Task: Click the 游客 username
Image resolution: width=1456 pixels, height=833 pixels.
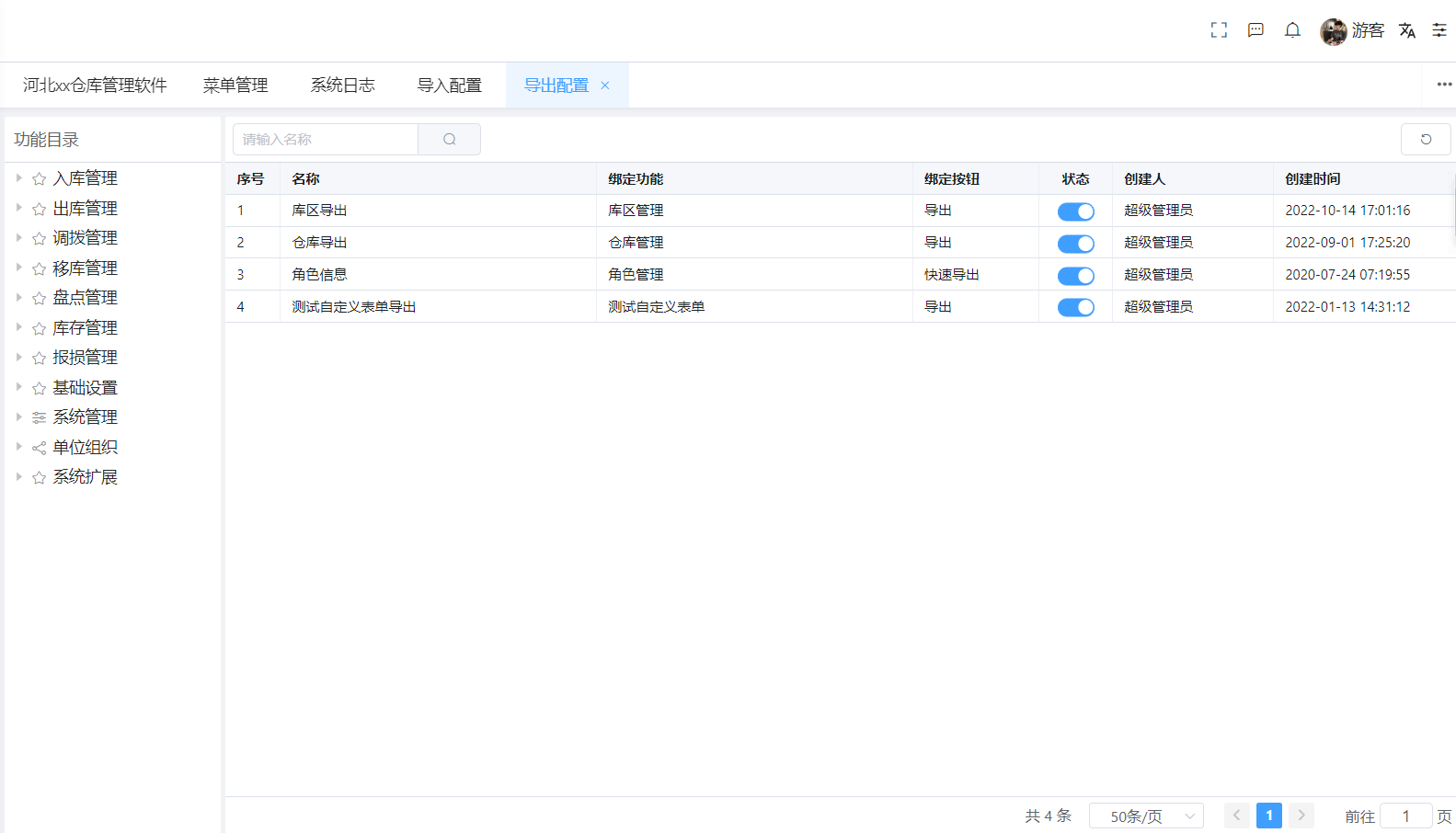Action: coord(1368,30)
